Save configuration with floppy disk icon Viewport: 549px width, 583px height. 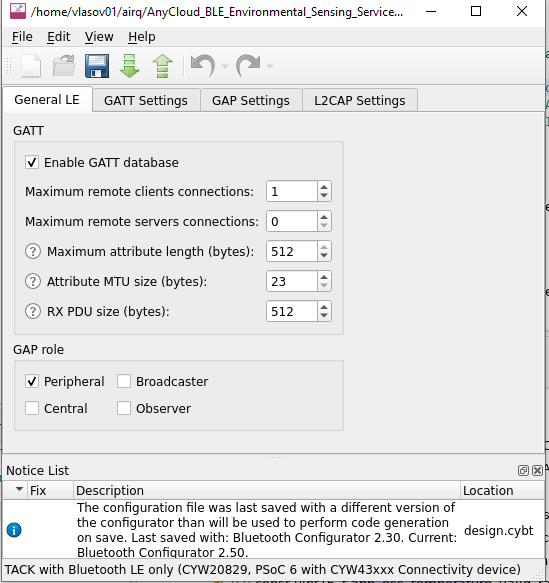click(97, 66)
